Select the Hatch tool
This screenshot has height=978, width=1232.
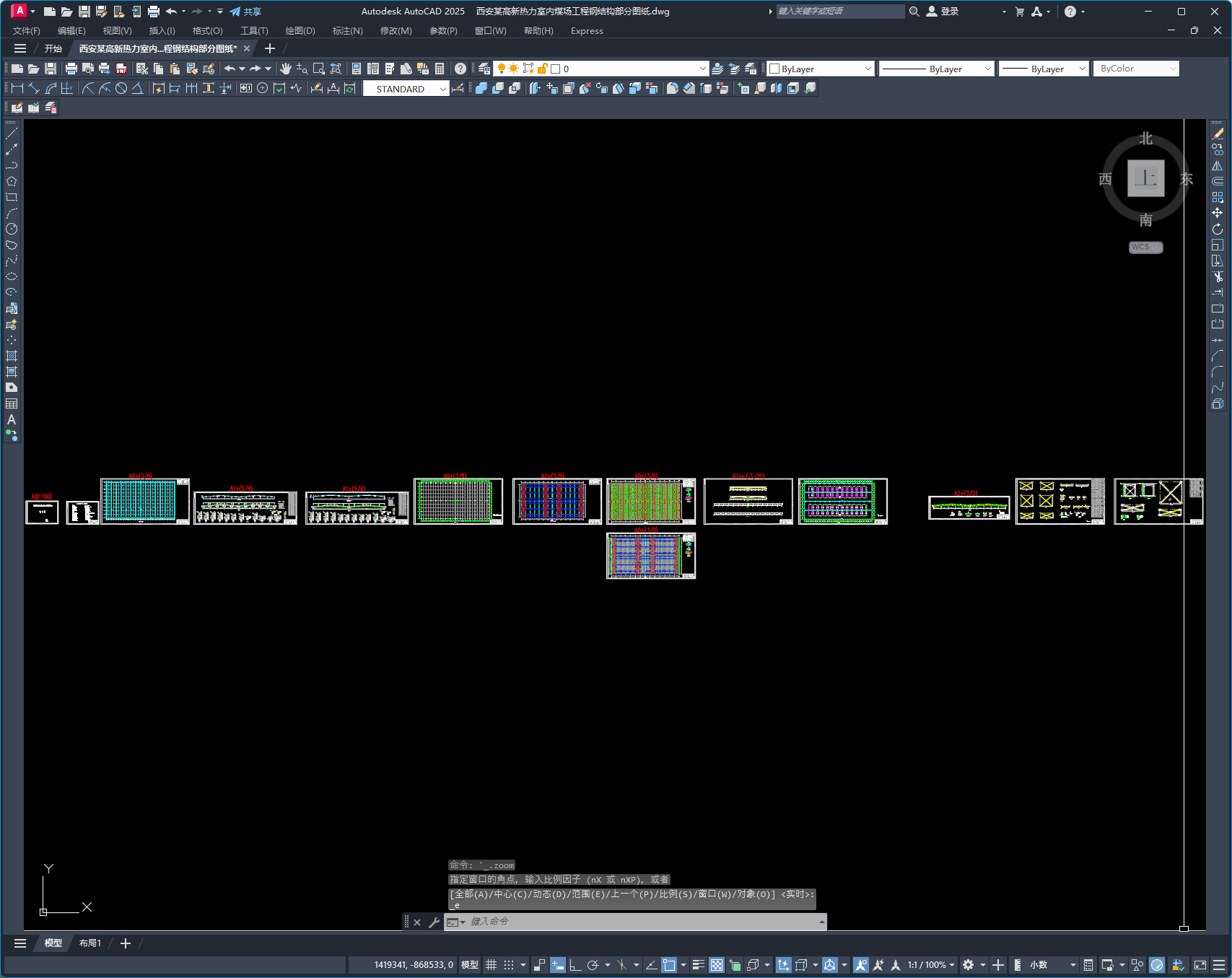[x=12, y=356]
